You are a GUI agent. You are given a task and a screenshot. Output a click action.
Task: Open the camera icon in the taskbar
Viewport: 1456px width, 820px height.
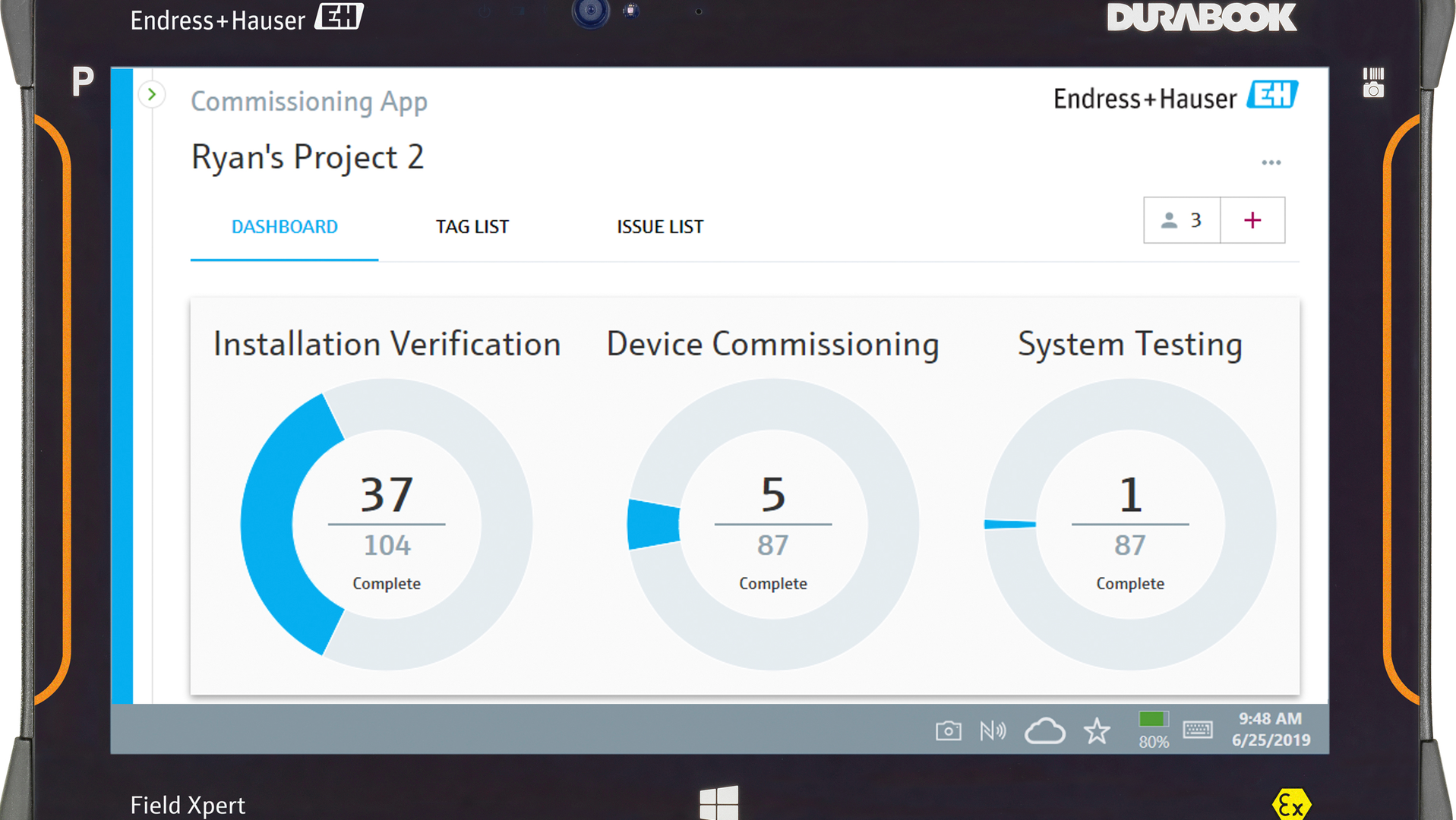tap(948, 730)
